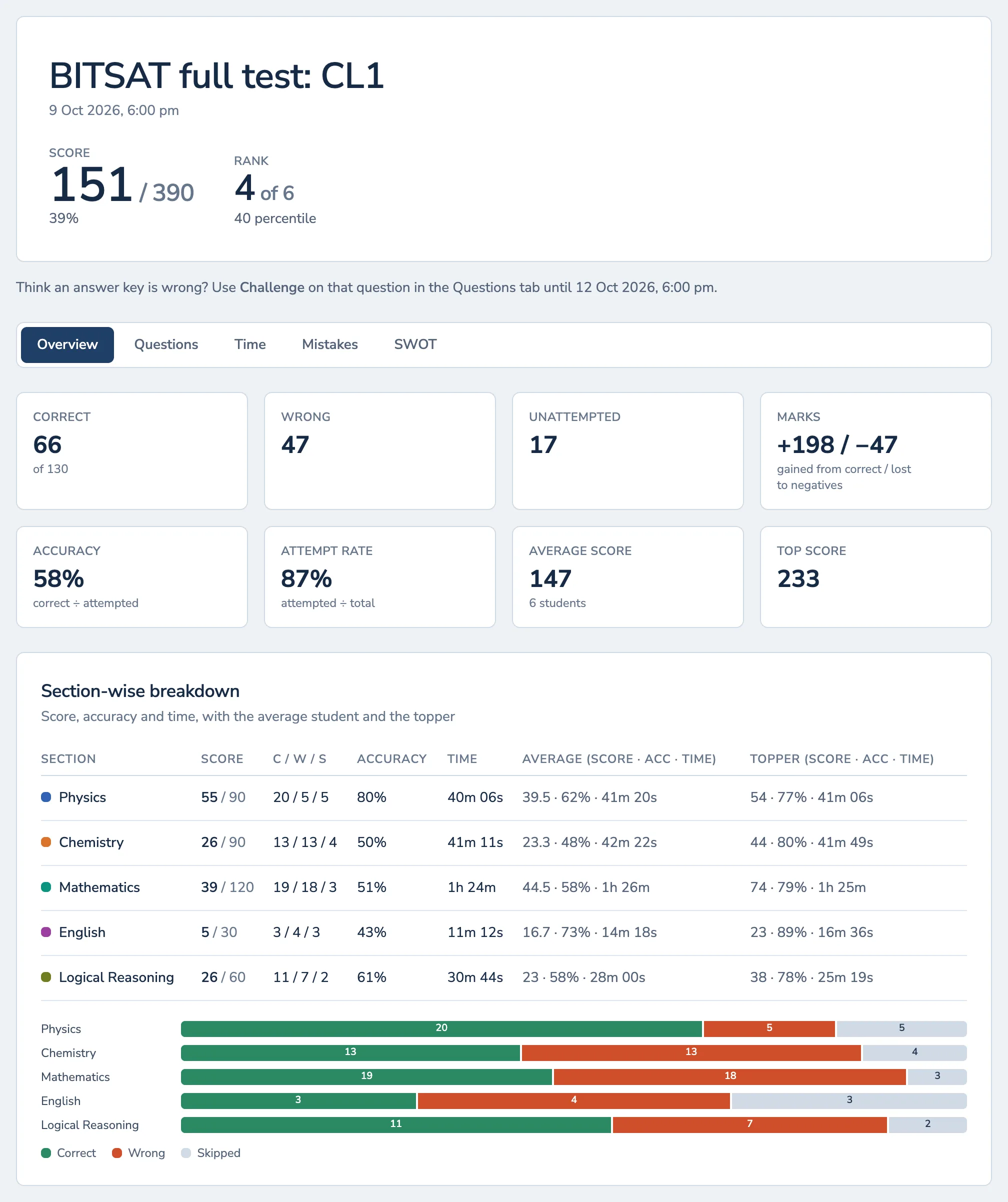
Task: Click the Physics time 40m 06s
Action: click(475, 797)
